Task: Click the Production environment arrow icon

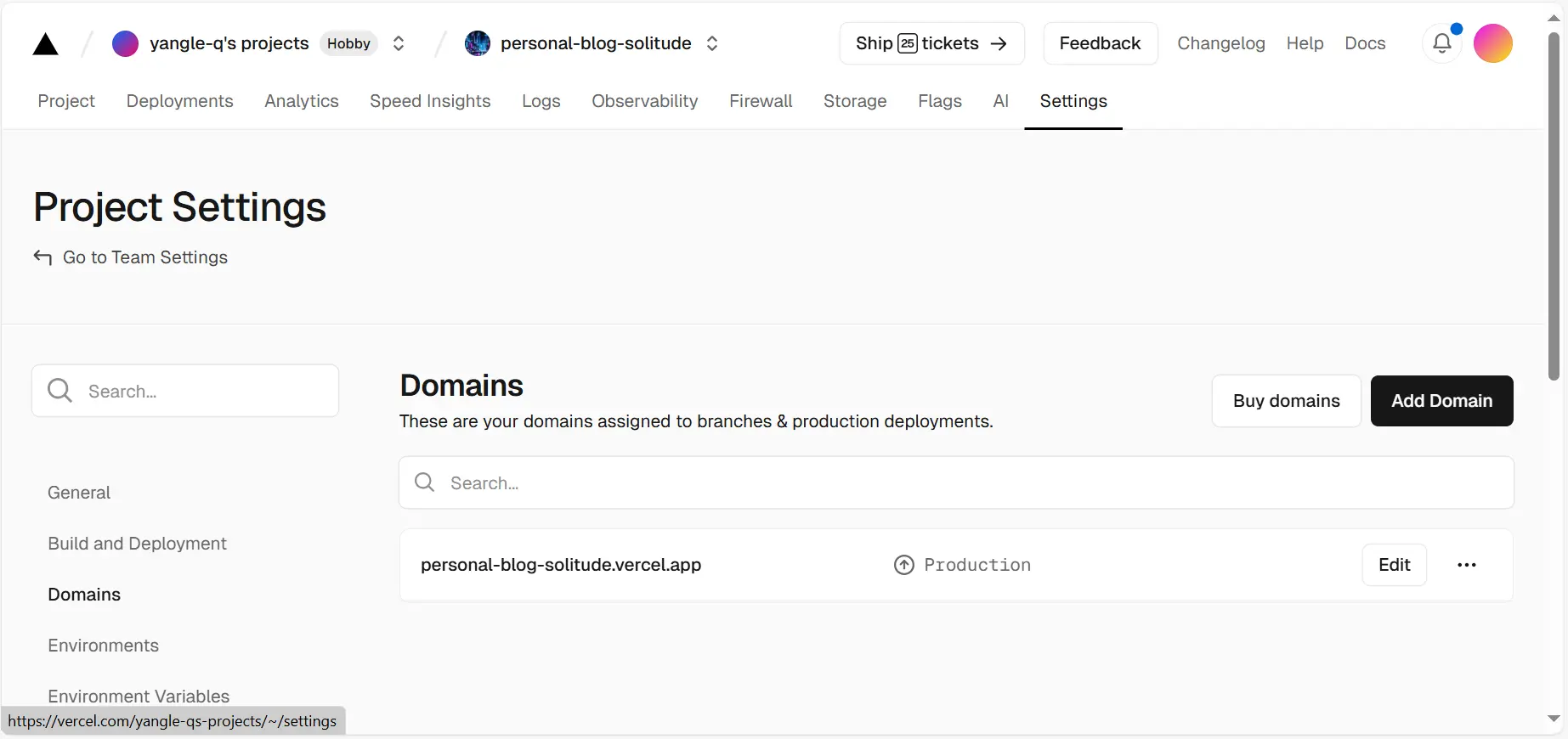Action: (x=904, y=565)
